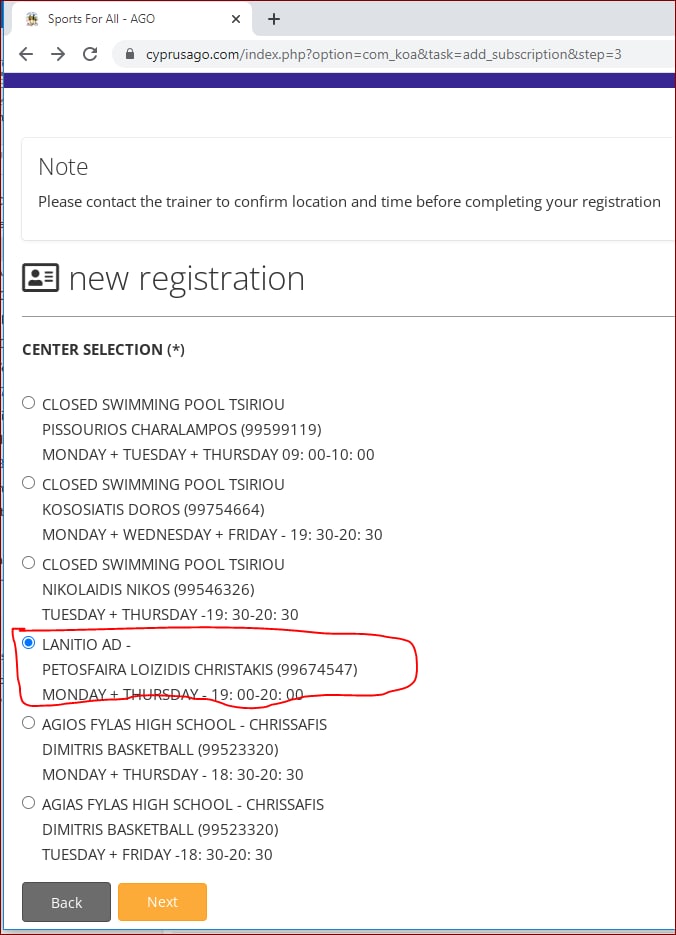Click the browser back arrow
Screen dimensions: 676x935
(x=26, y=54)
